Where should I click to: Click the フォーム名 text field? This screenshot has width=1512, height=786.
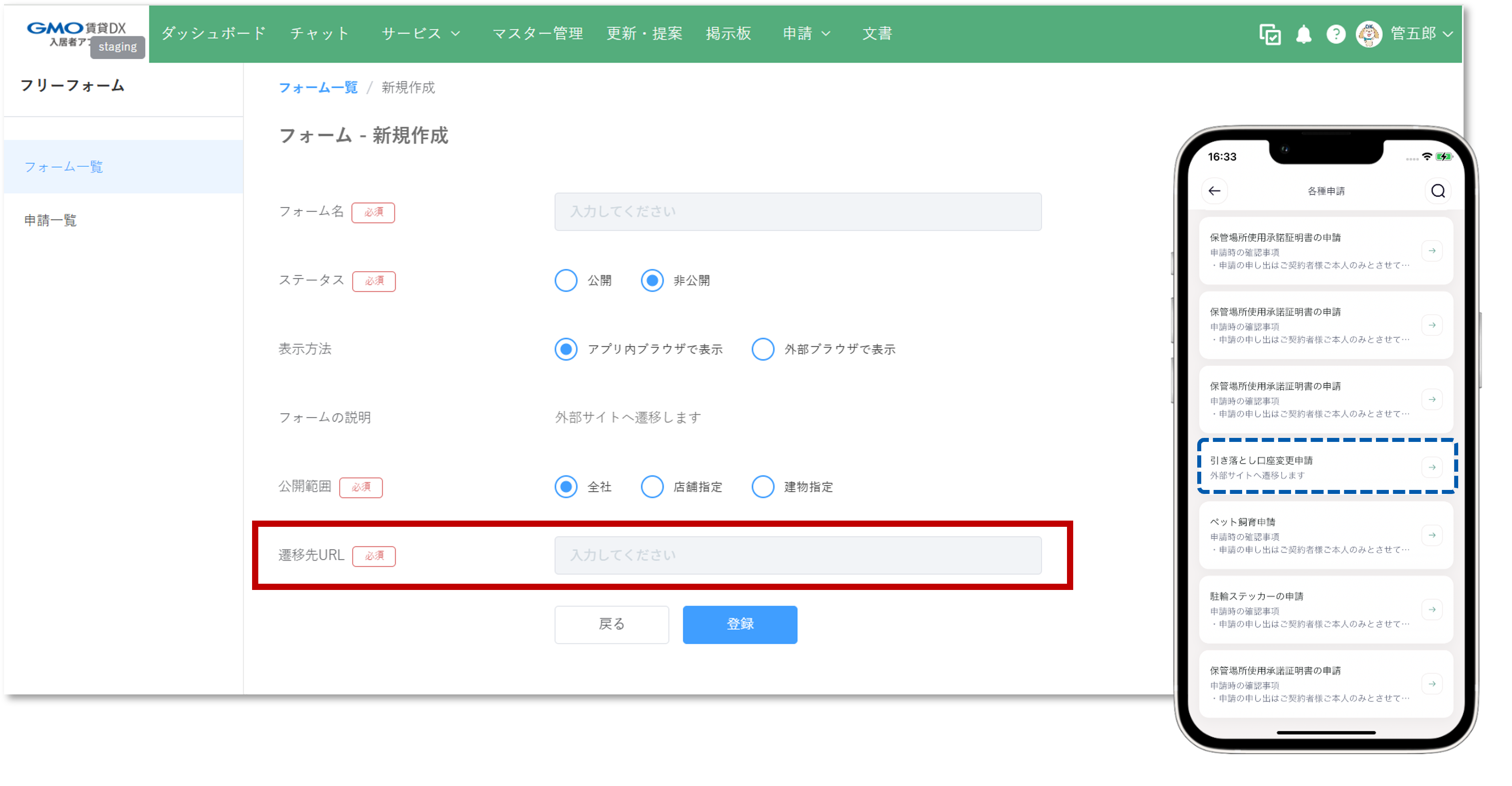(x=798, y=212)
